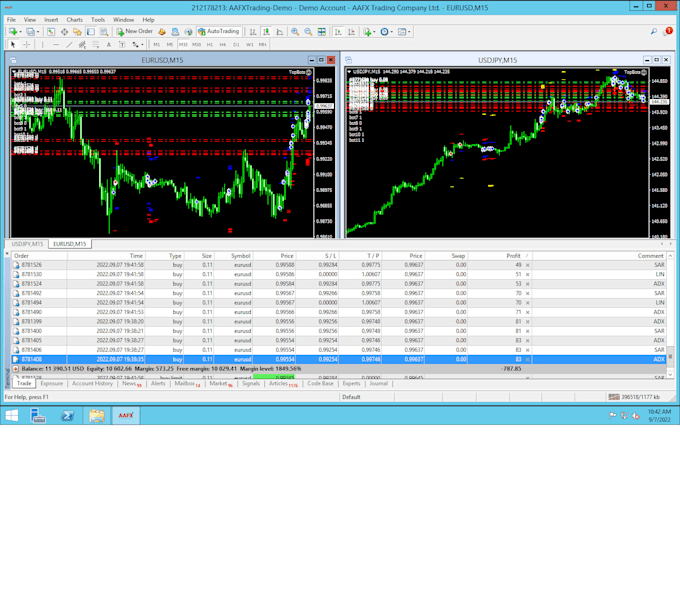Sort orders by the Time column header

tap(106, 256)
